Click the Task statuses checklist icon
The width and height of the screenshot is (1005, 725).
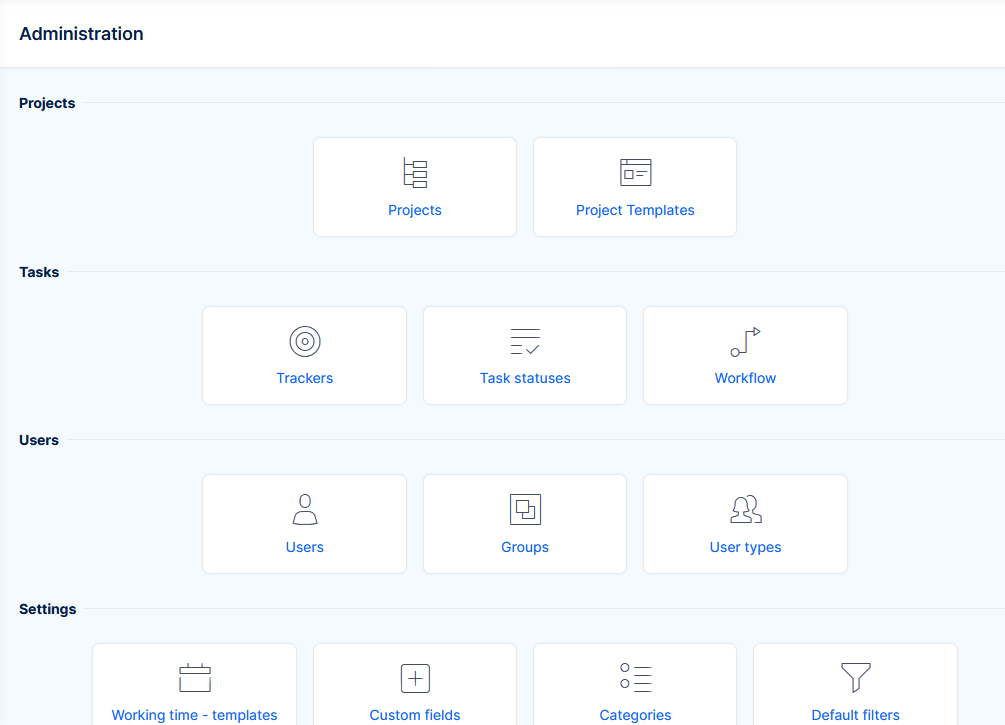click(525, 342)
